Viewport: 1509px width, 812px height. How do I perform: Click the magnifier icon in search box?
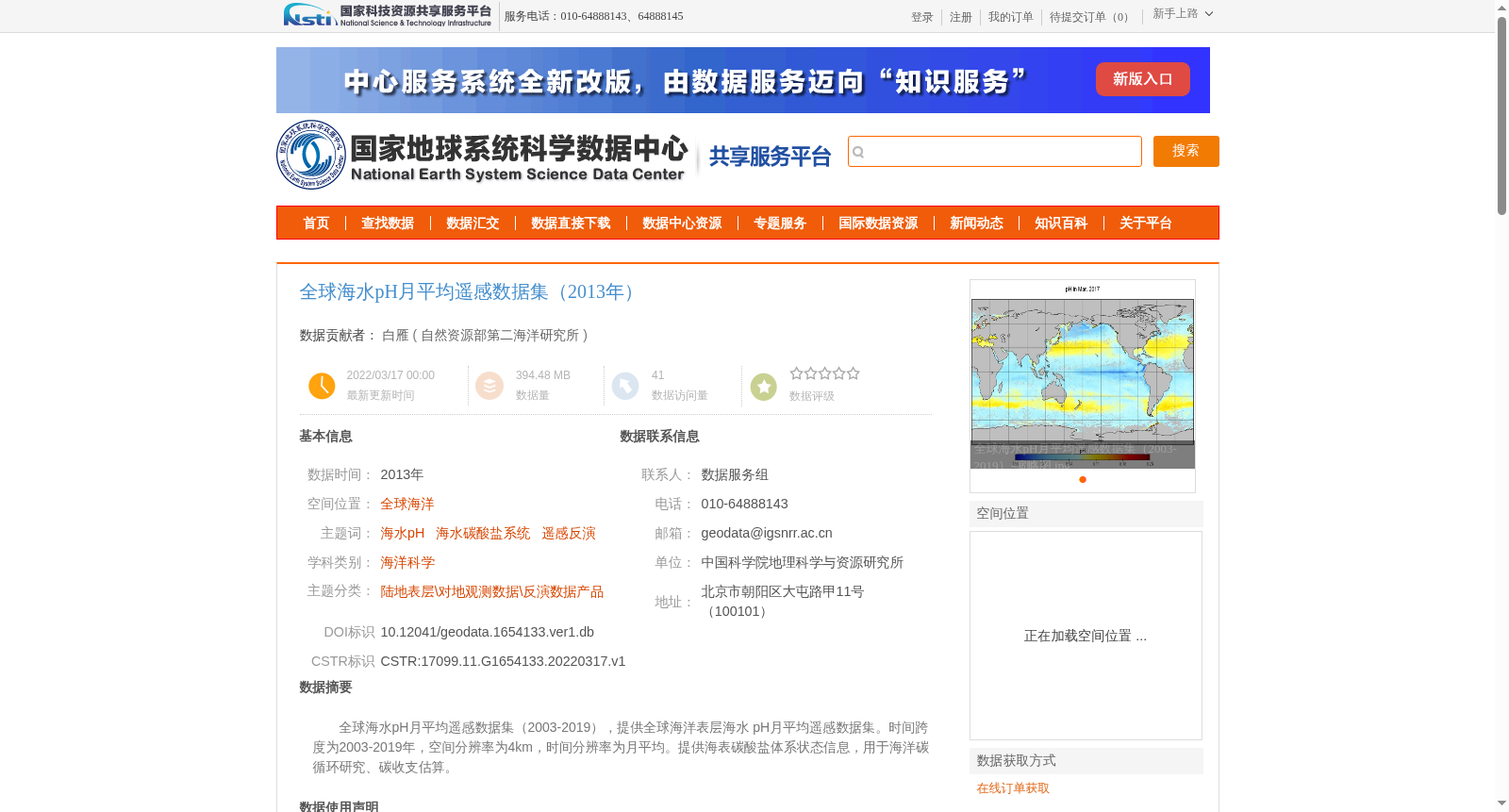coord(858,152)
